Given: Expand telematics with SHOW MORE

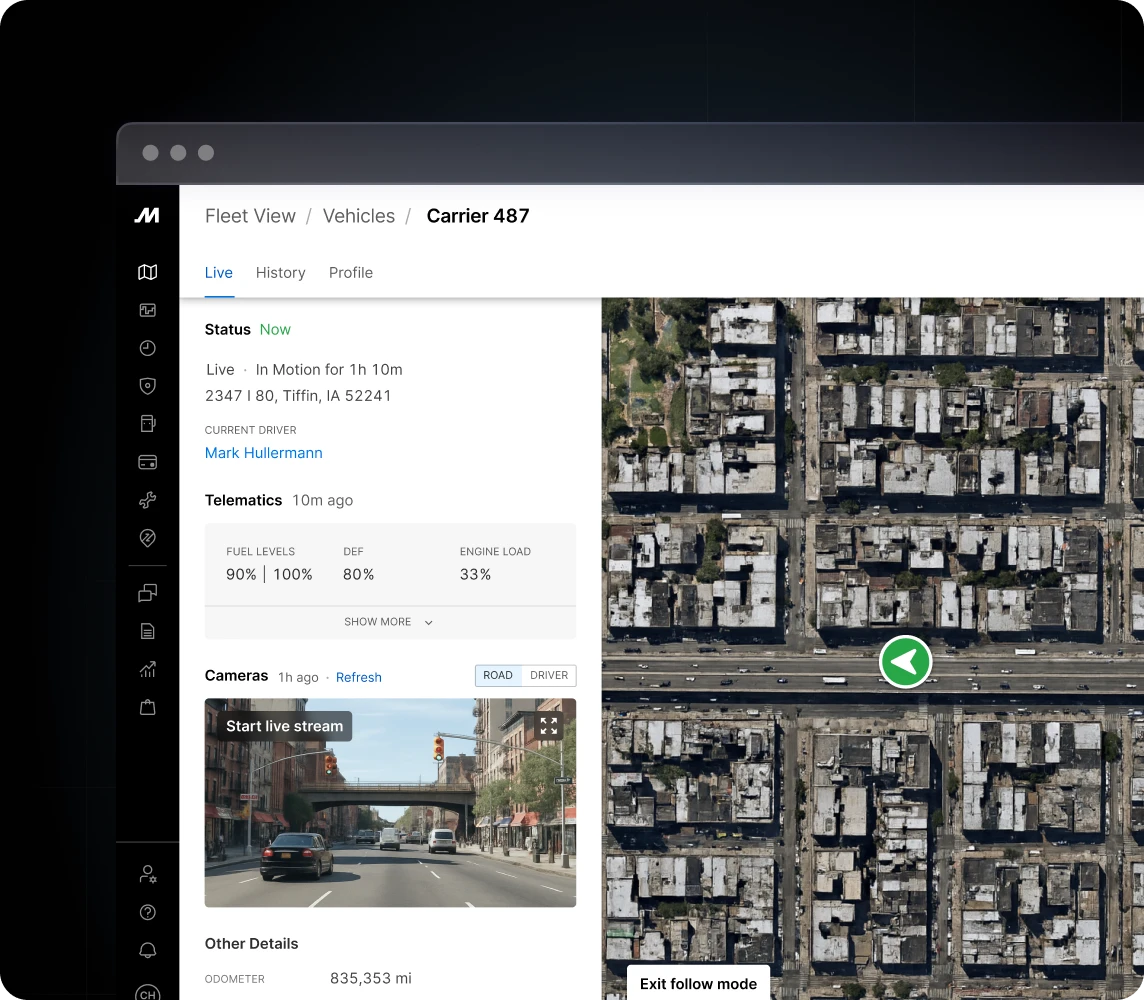Looking at the screenshot, I should tap(389, 622).
